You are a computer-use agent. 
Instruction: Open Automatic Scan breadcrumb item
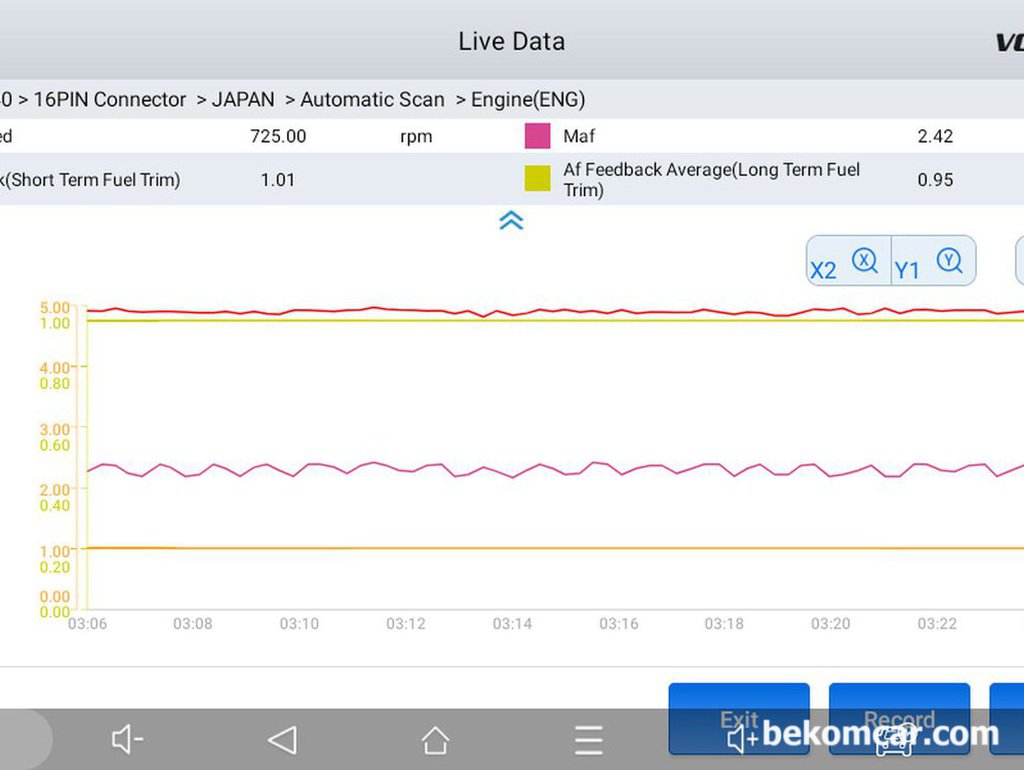[372, 99]
